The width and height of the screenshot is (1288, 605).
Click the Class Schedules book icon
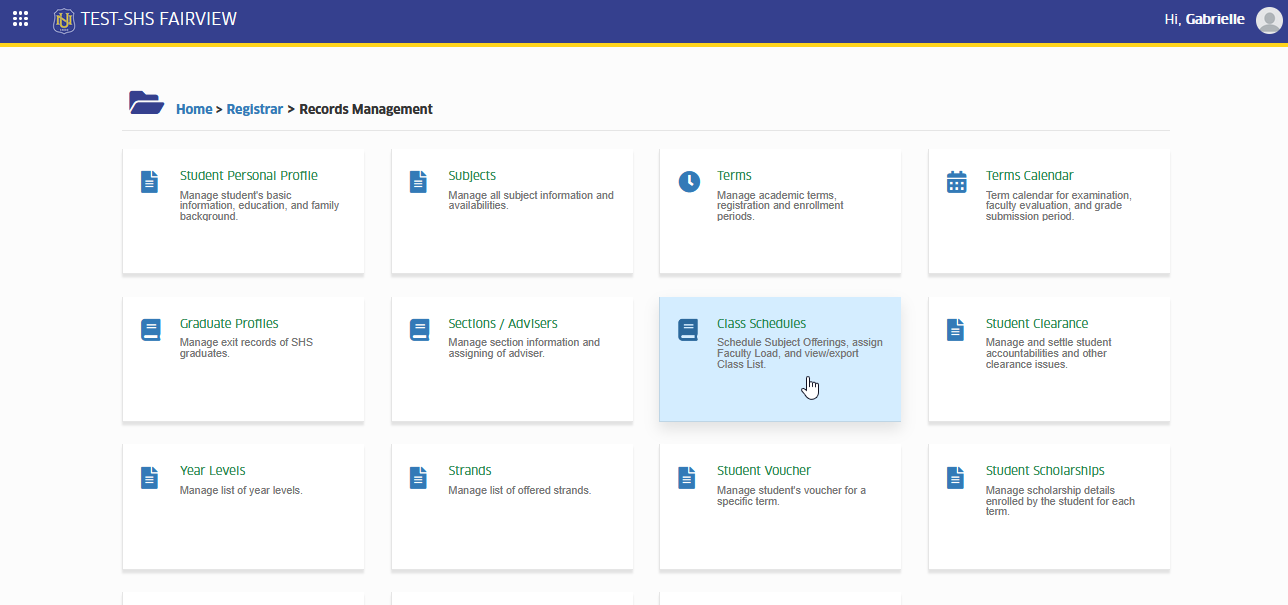coord(687,330)
